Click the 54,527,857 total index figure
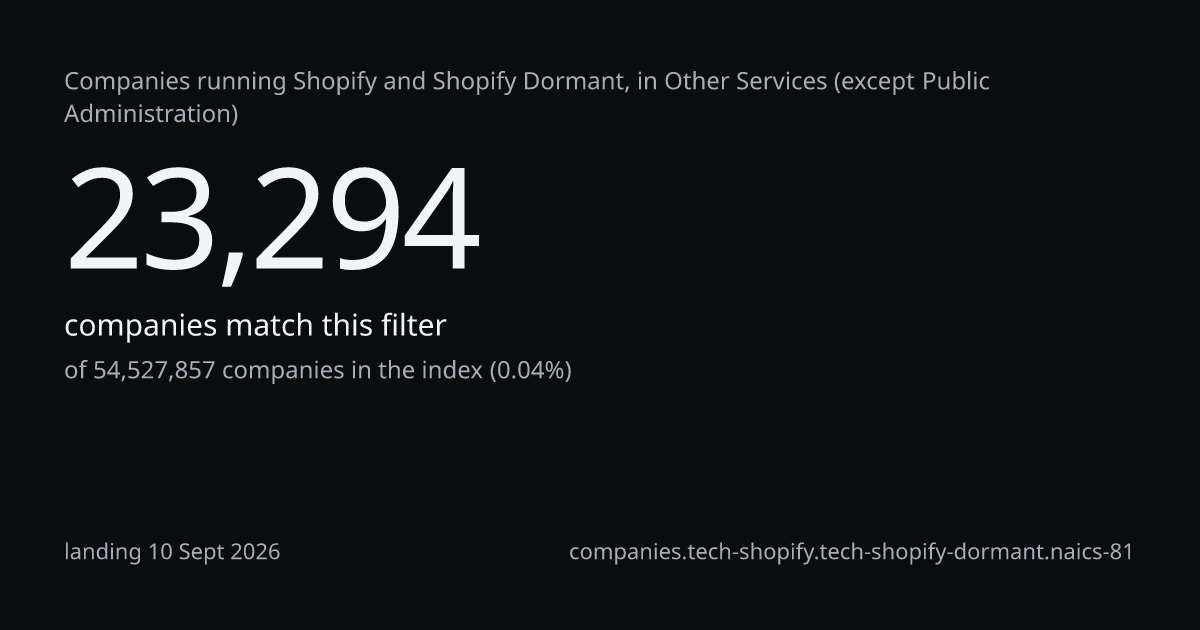This screenshot has width=1200, height=630. coord(155,370)
